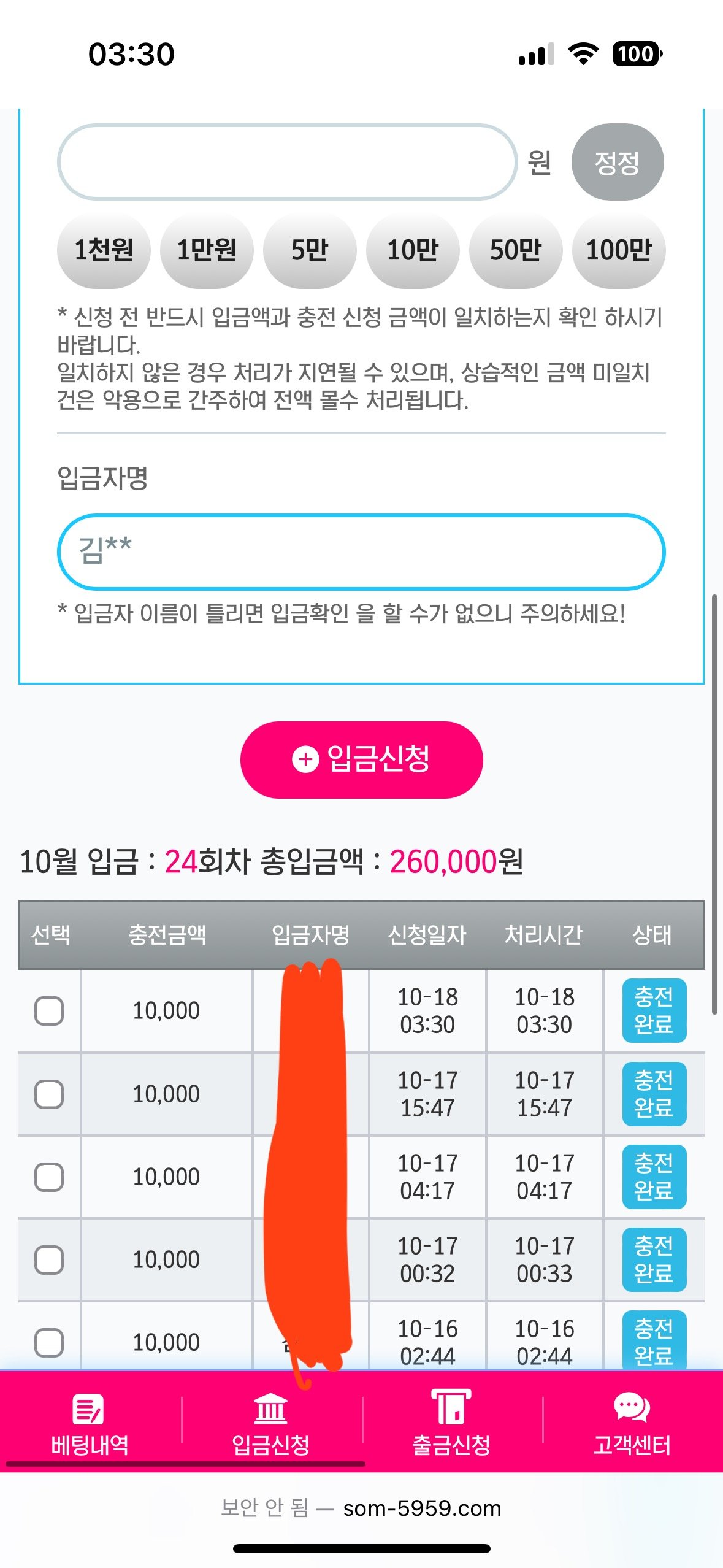Select the 1만원 quick amount

click(x=207, y=250)
